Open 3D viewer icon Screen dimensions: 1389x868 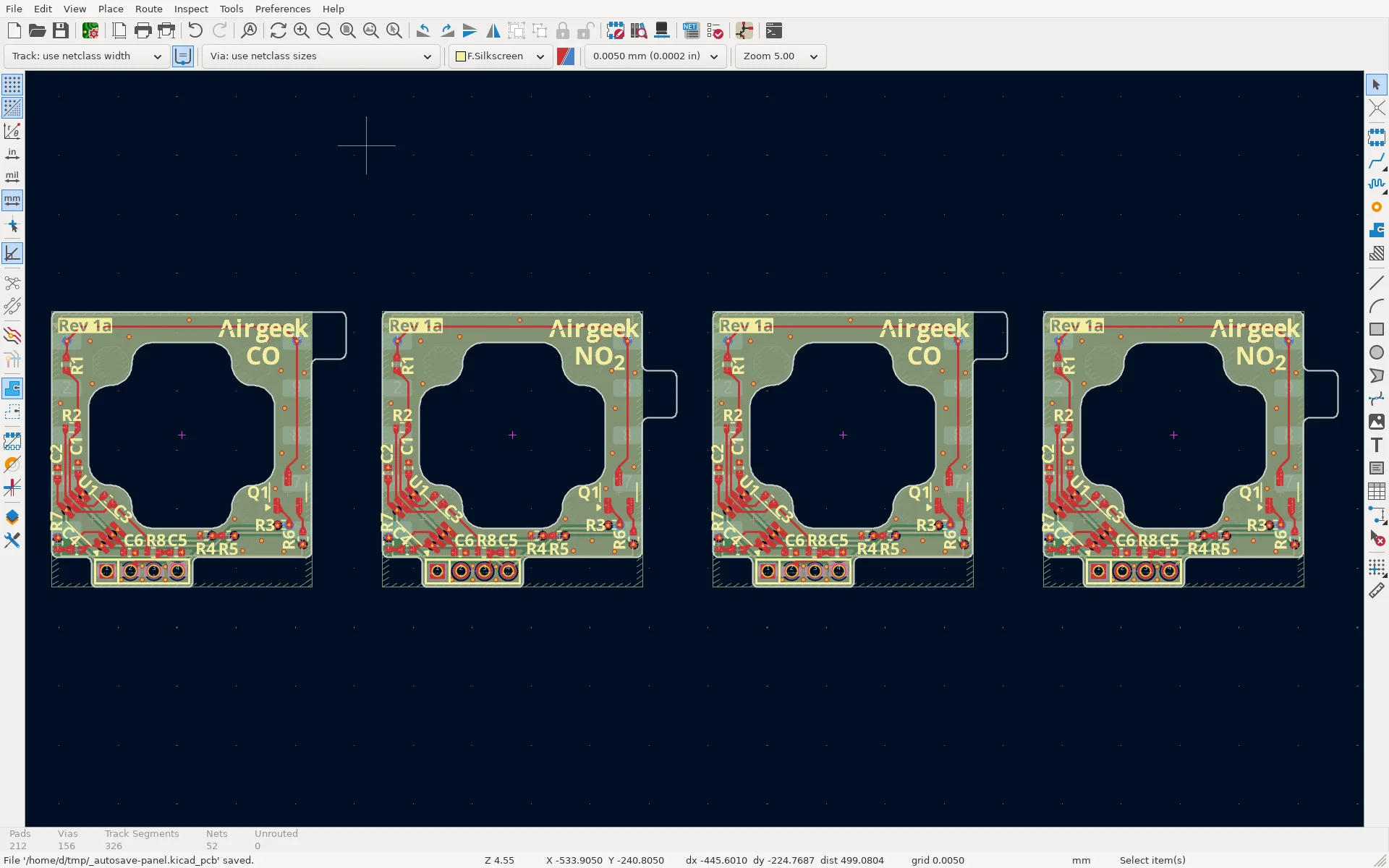661,30
